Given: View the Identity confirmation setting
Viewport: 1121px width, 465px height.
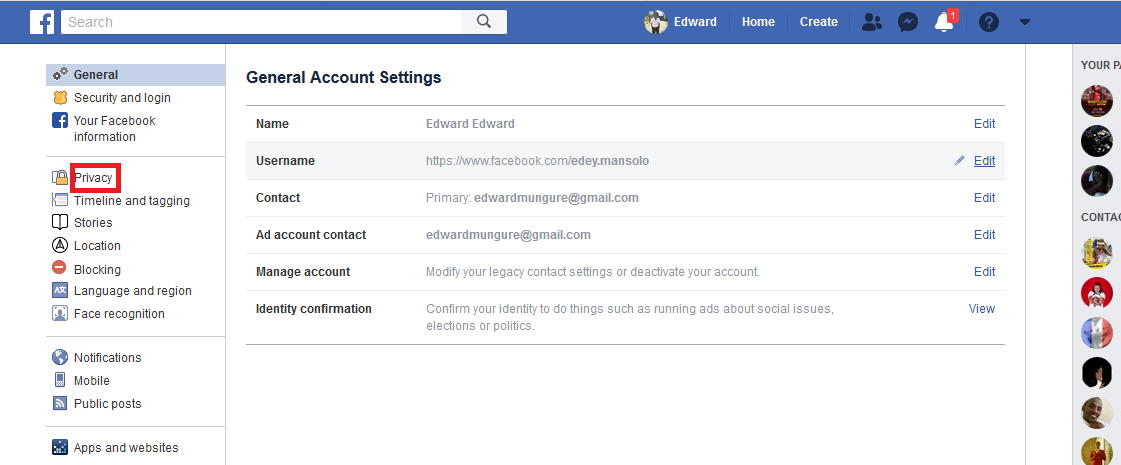Looking at the screenshot, I should tap(982, 308).
